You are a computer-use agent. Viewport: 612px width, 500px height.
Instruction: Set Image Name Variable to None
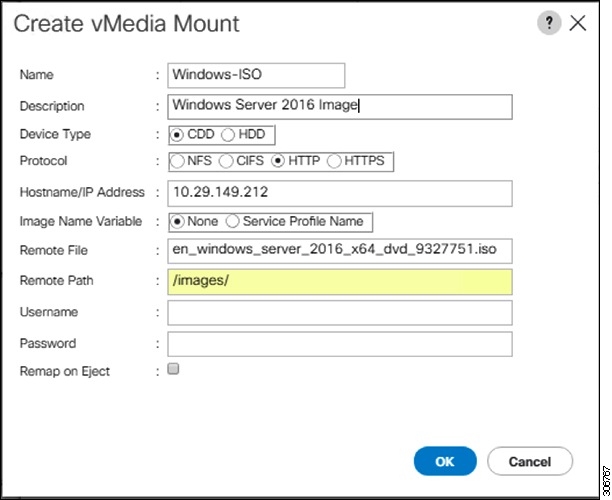click(178, 221)
